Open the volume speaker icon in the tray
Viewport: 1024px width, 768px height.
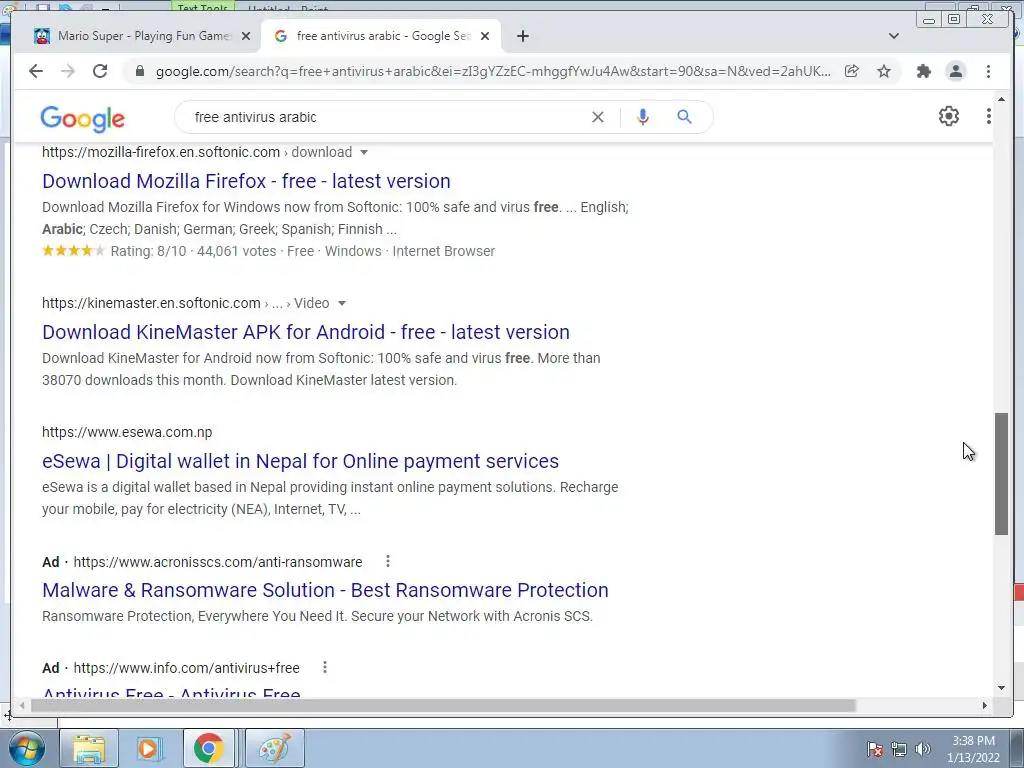click(x=923, y=749)
